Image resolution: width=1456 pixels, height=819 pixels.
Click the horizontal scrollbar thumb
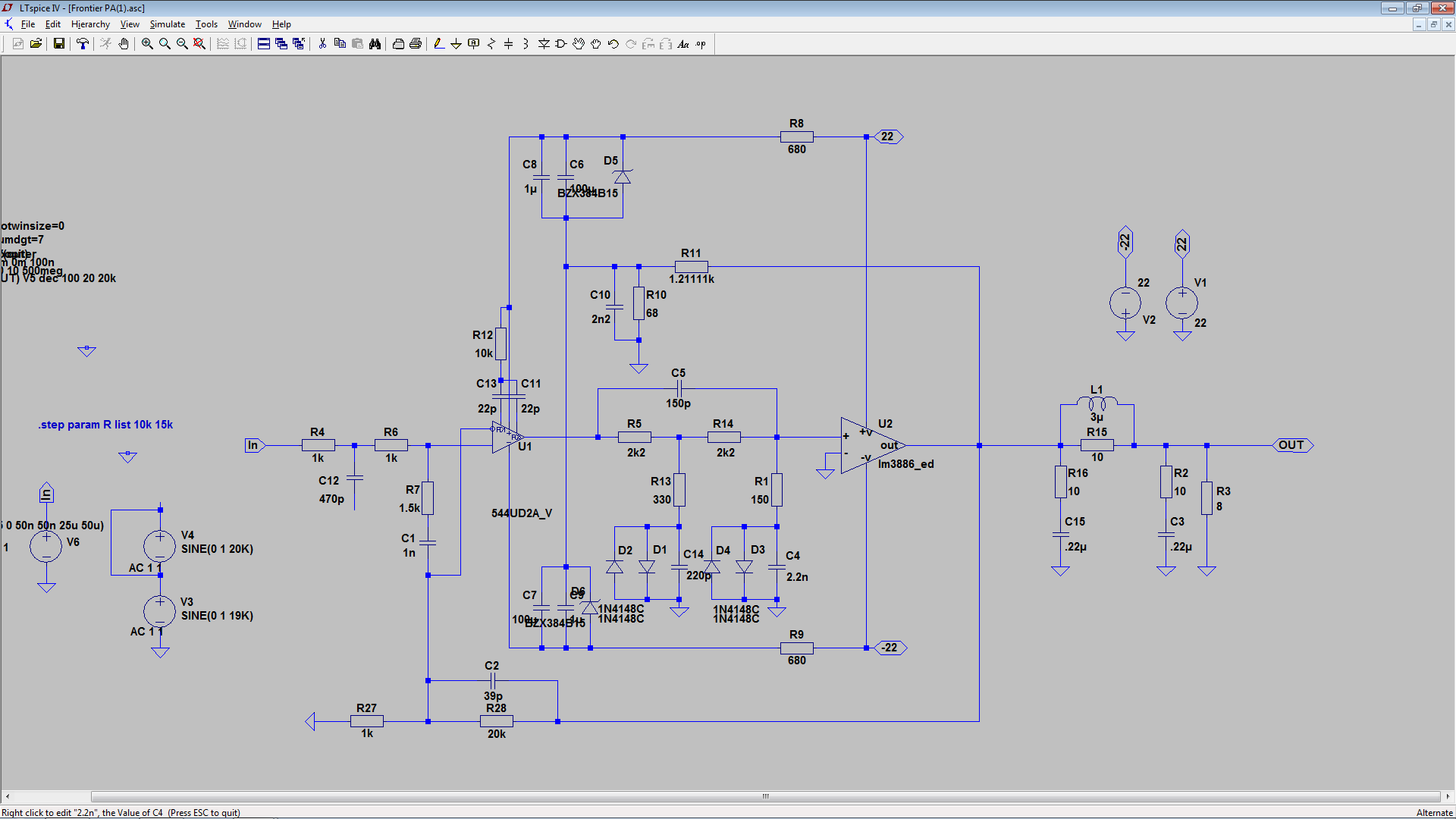click(x=765, y=796)
